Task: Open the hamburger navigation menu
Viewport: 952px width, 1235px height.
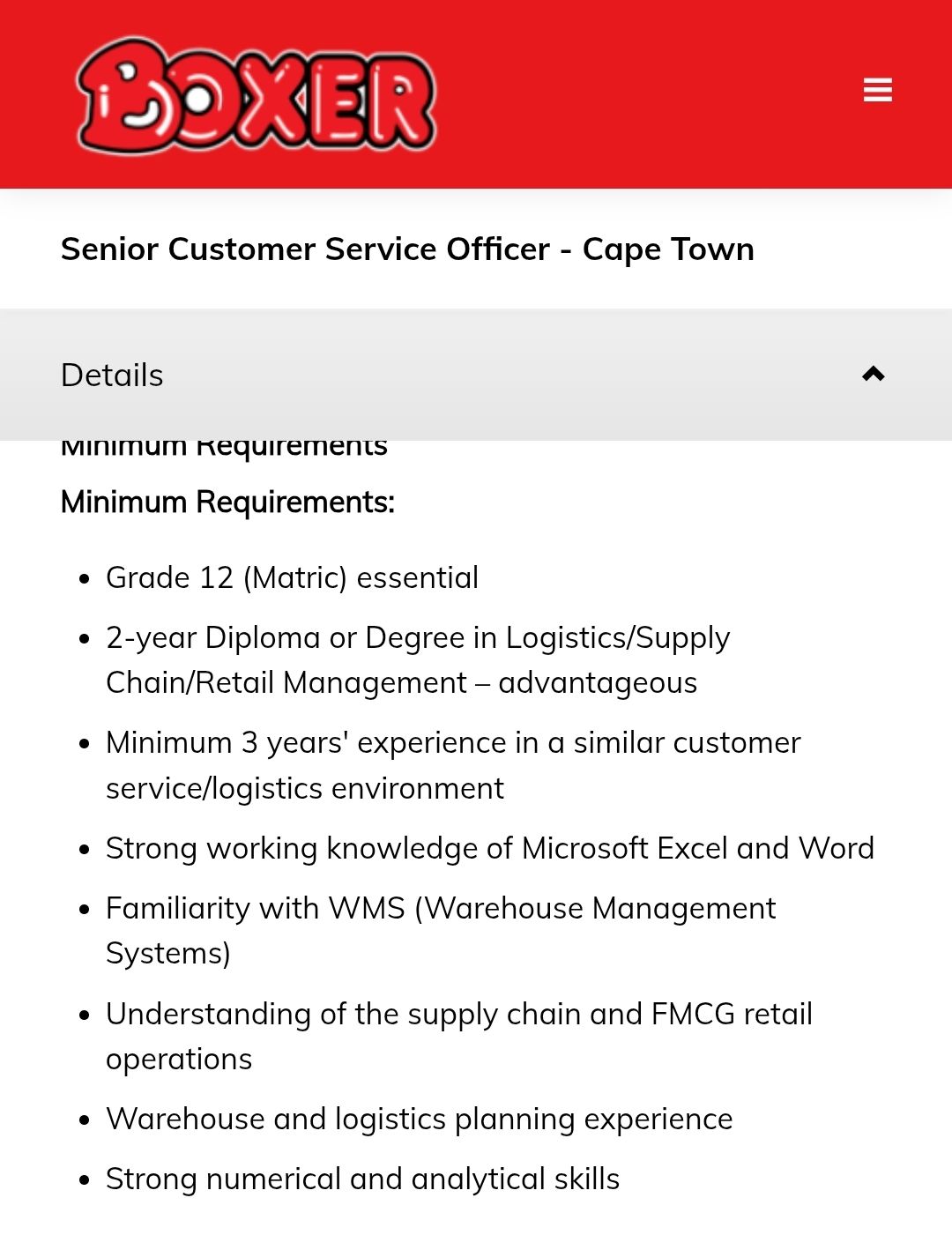Action: (877, 90)
